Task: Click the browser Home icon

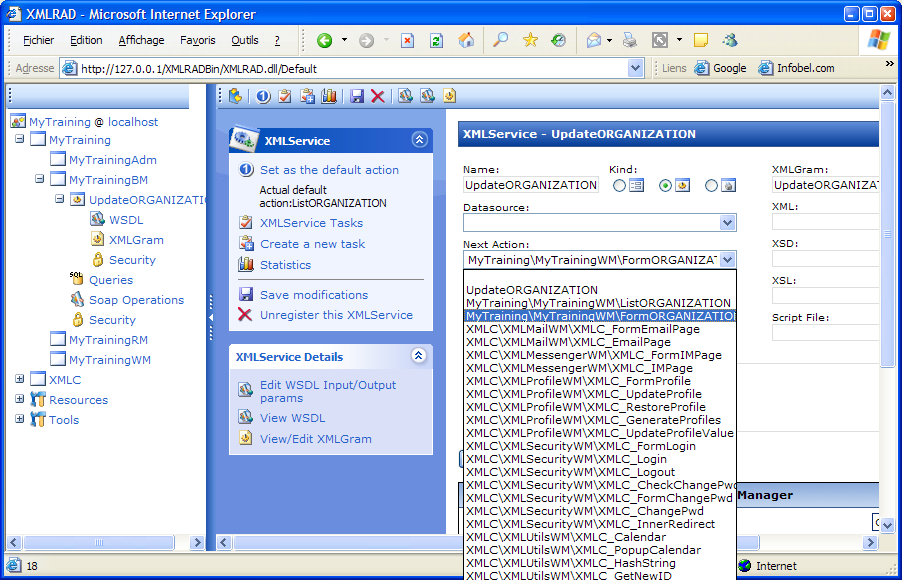Action: click(466, 41)
